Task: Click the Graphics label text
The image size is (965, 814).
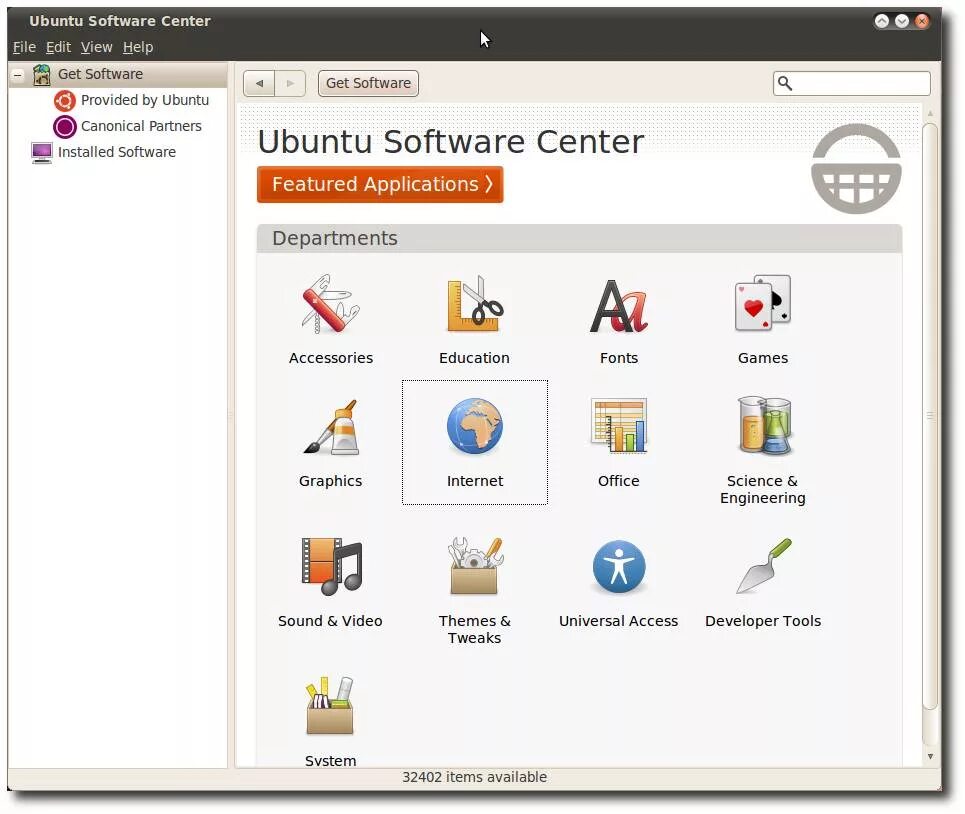Action: pyautogui.click(x=330, y=481)
